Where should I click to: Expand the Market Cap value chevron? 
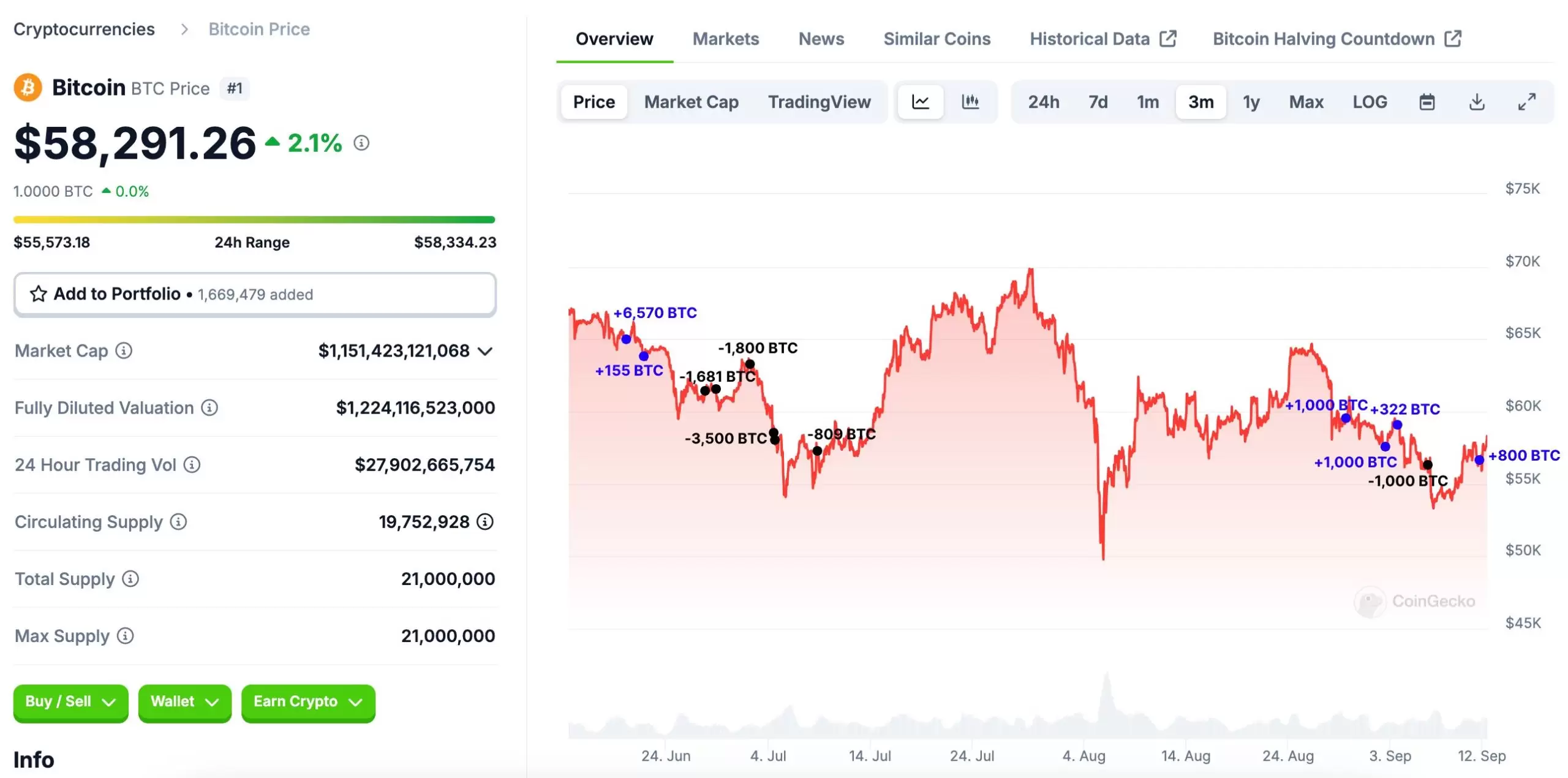pos(485,351)
